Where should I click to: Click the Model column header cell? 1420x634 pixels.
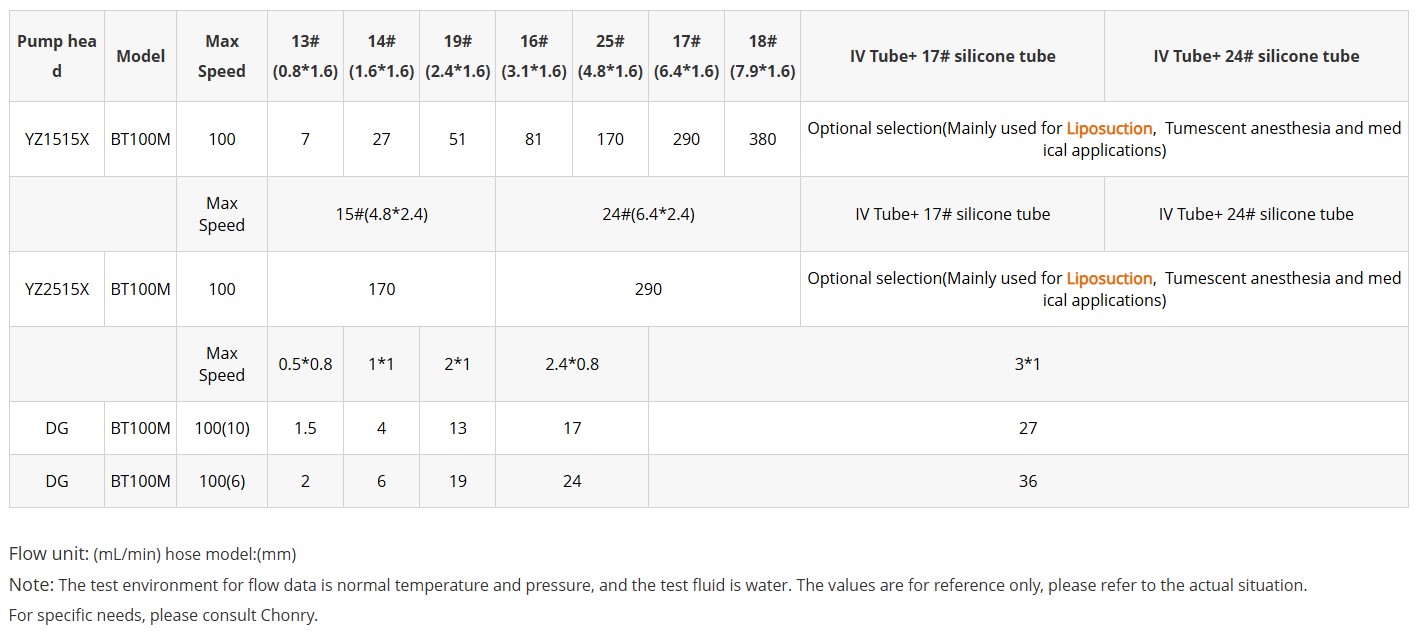pyautogui.click(x=141, y=56)
